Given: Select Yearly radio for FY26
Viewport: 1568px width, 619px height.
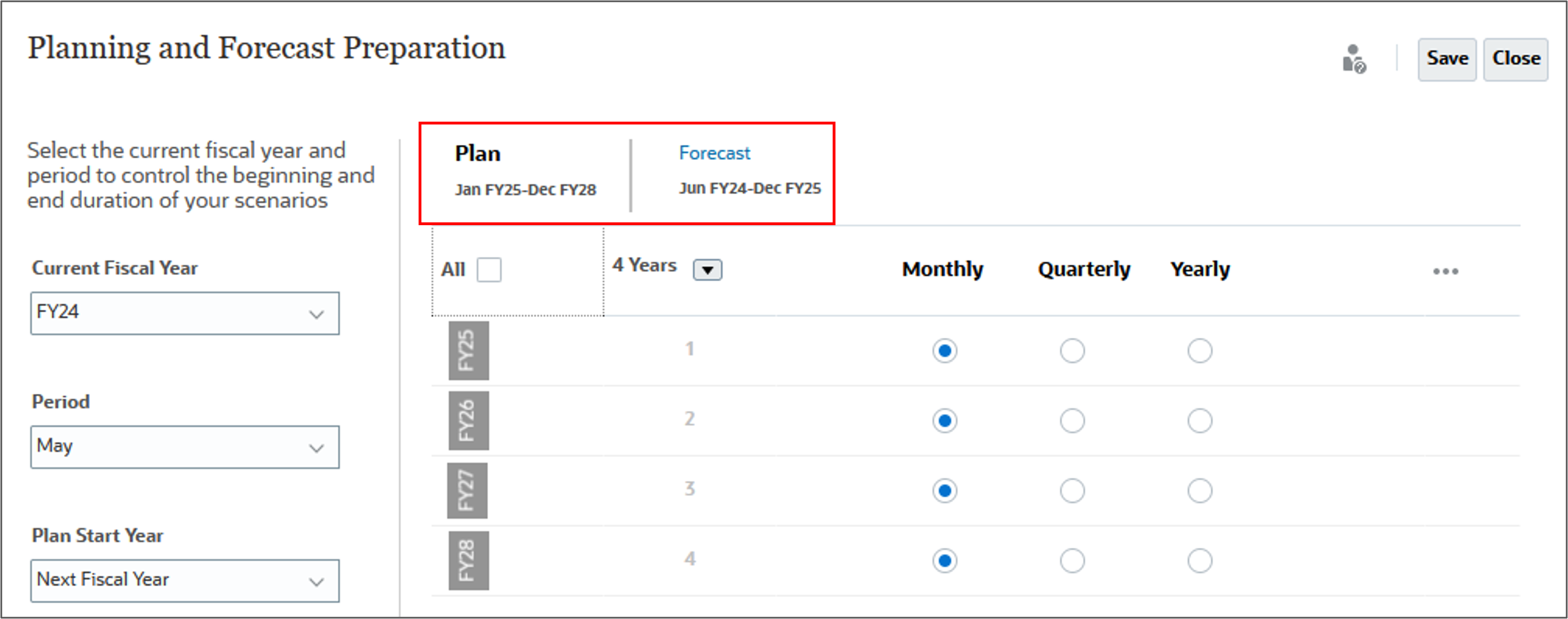Looking at the screenshot, I should point(1199,420).
